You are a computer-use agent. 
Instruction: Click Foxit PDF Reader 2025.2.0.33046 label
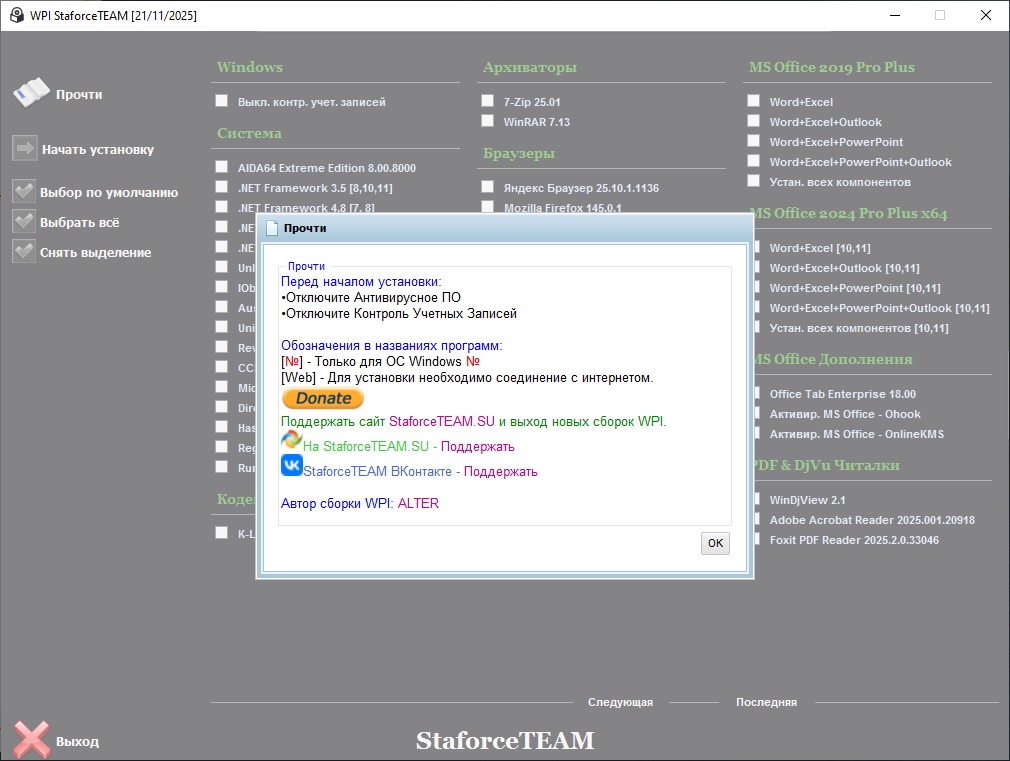854,540
